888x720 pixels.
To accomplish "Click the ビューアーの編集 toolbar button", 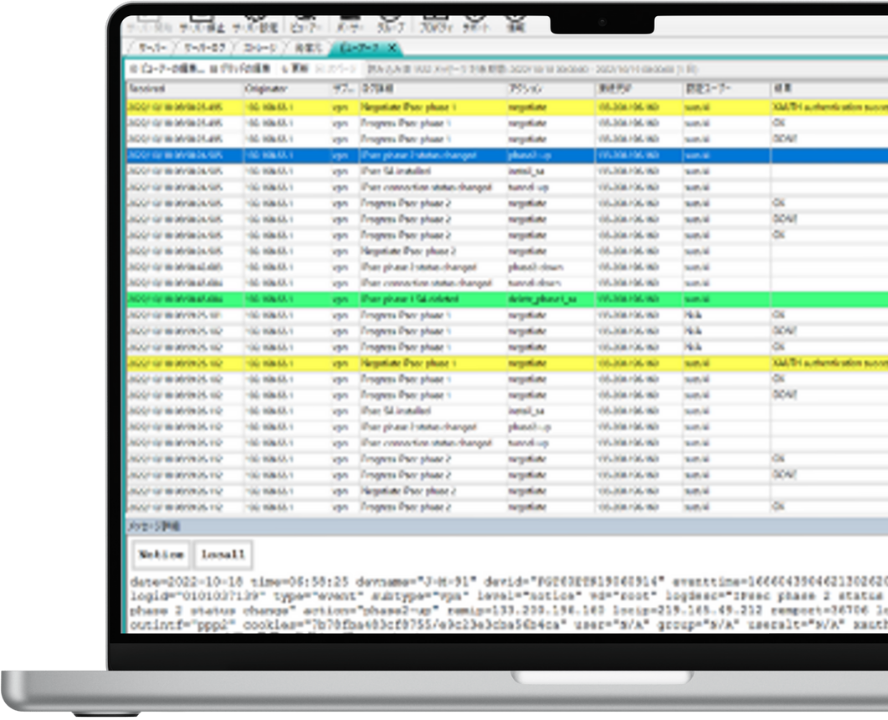I will click(167, 69).
